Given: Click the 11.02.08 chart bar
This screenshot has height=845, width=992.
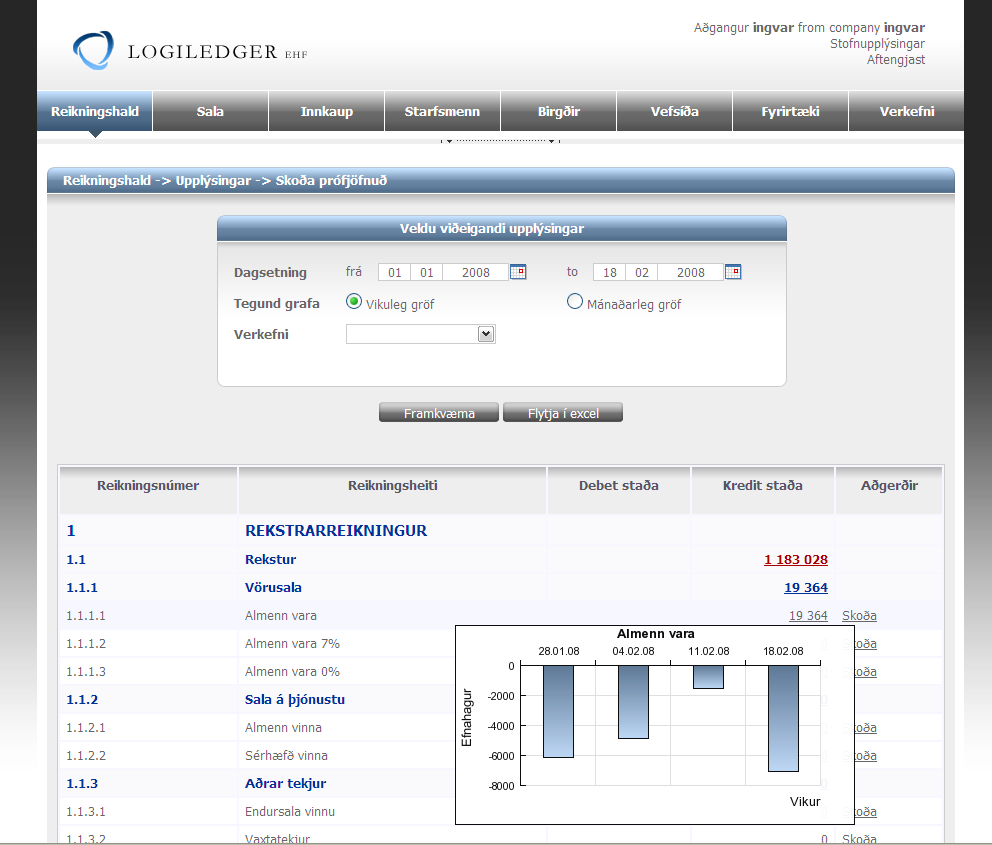Looking at the screenshot, I should [x=709, y=677].
